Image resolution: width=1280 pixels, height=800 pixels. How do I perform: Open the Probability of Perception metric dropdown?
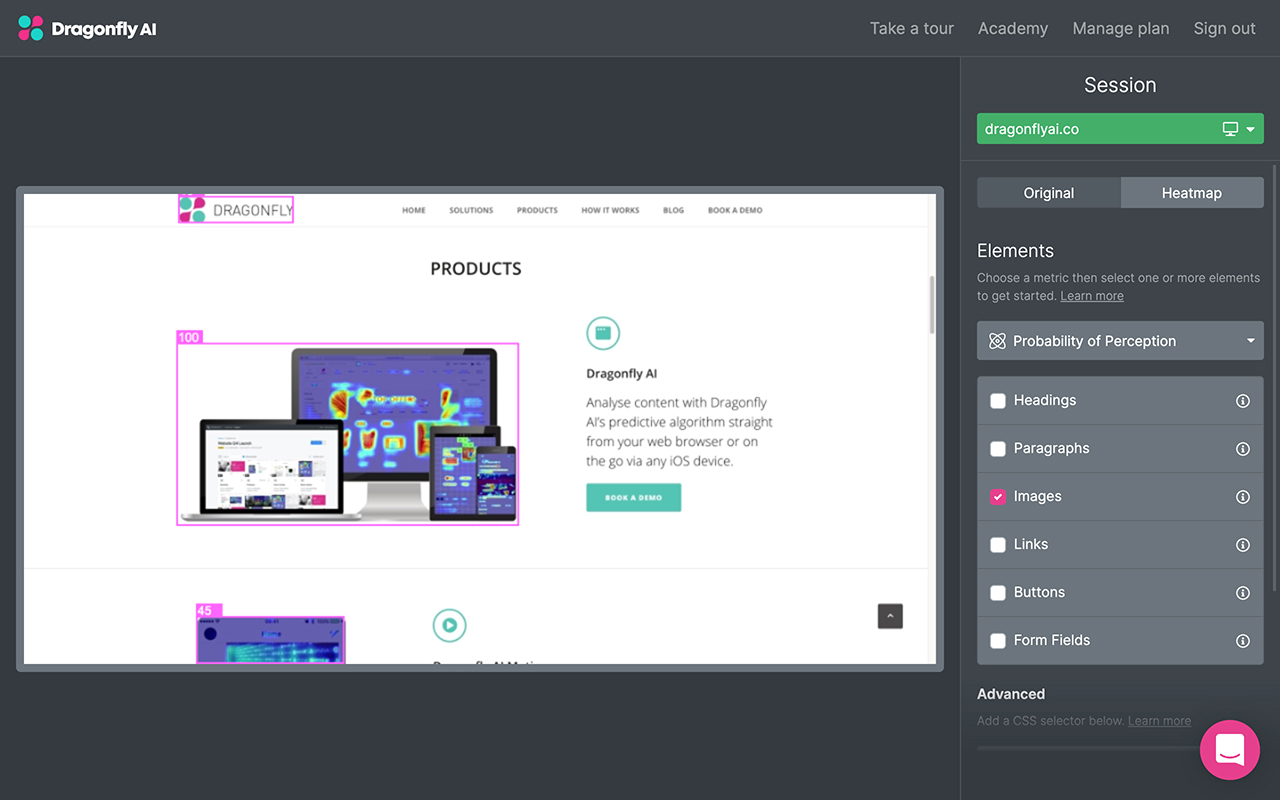click(x=1120, y=341)
